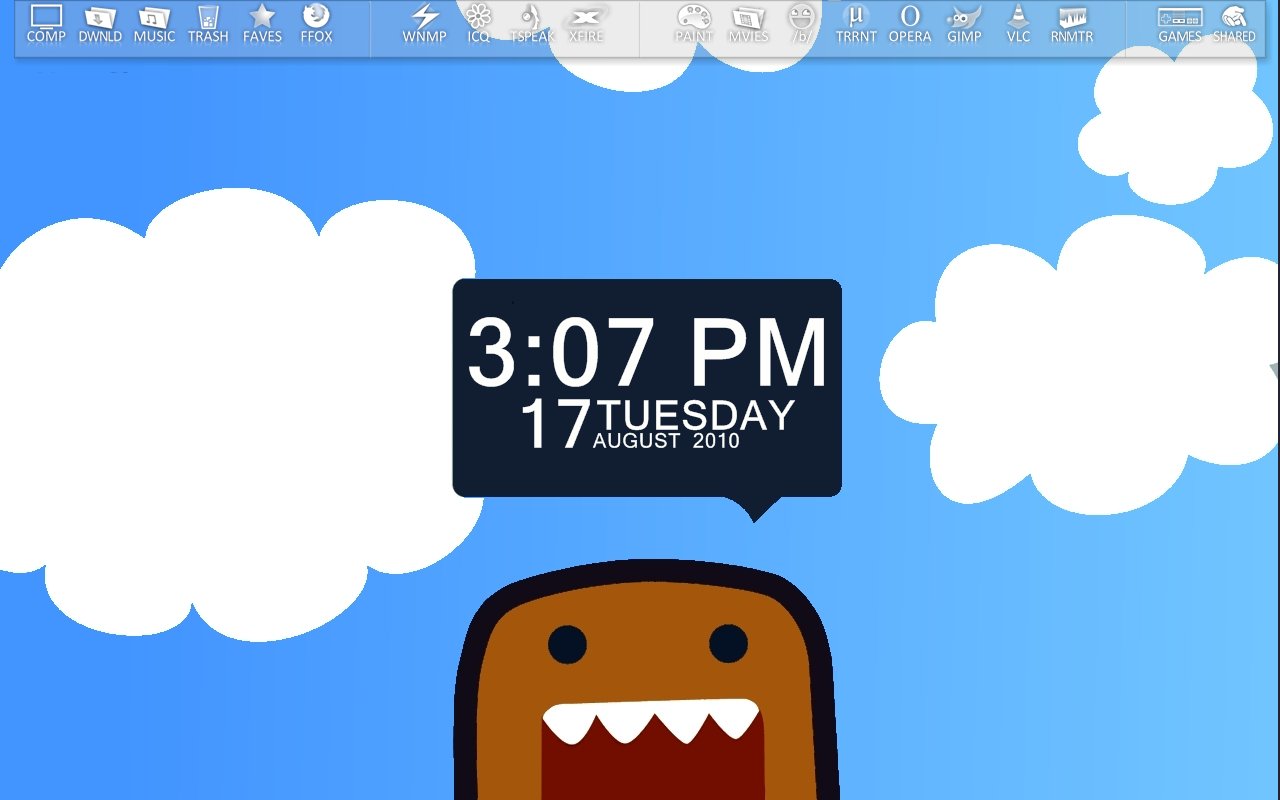This screenshot has height=800, width=1280.
Task: Launch GIMP from the dock
Action: (x=964, y=24)
